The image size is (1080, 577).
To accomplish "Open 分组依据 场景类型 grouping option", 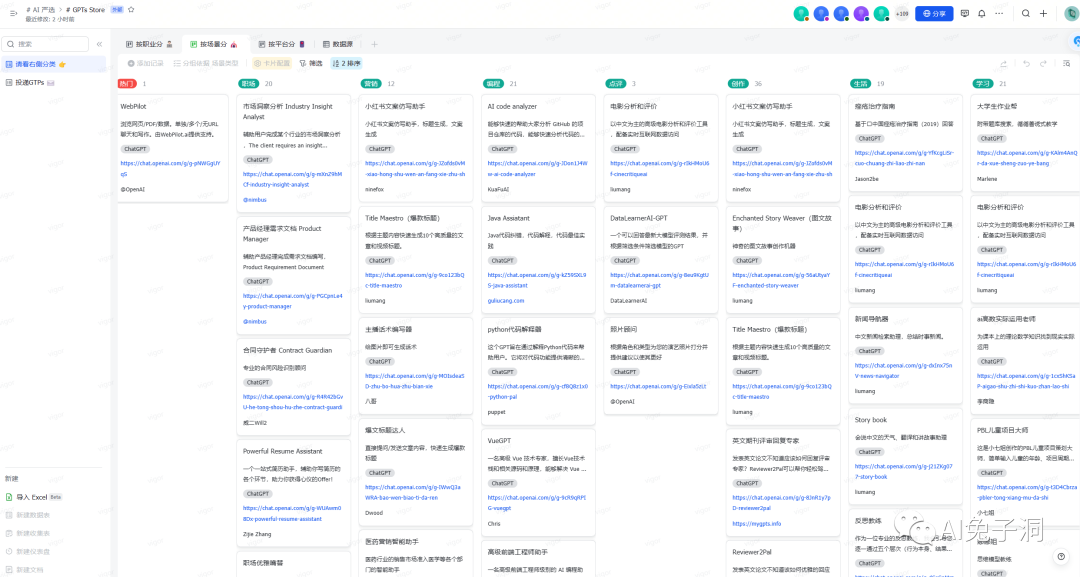I will point(206,63).
